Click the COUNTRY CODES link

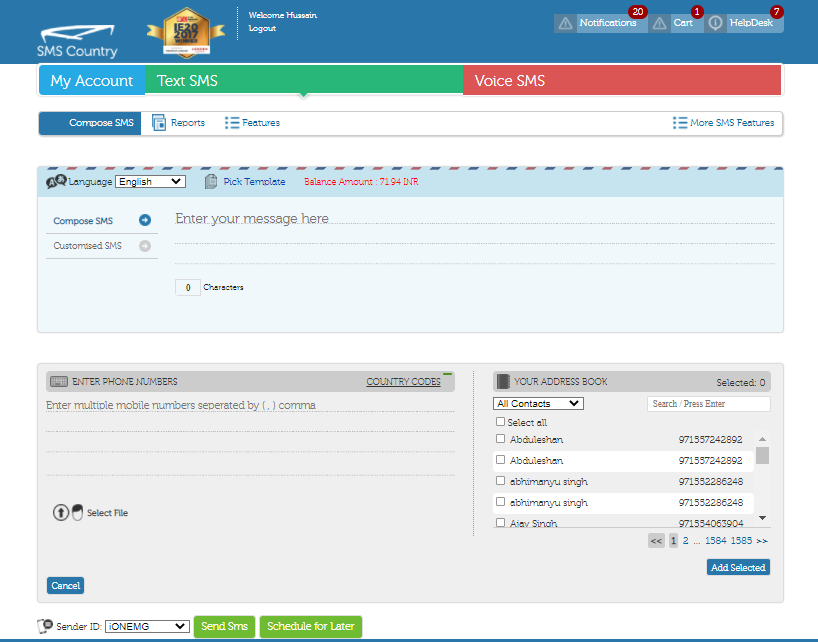(x=403, y=382)
